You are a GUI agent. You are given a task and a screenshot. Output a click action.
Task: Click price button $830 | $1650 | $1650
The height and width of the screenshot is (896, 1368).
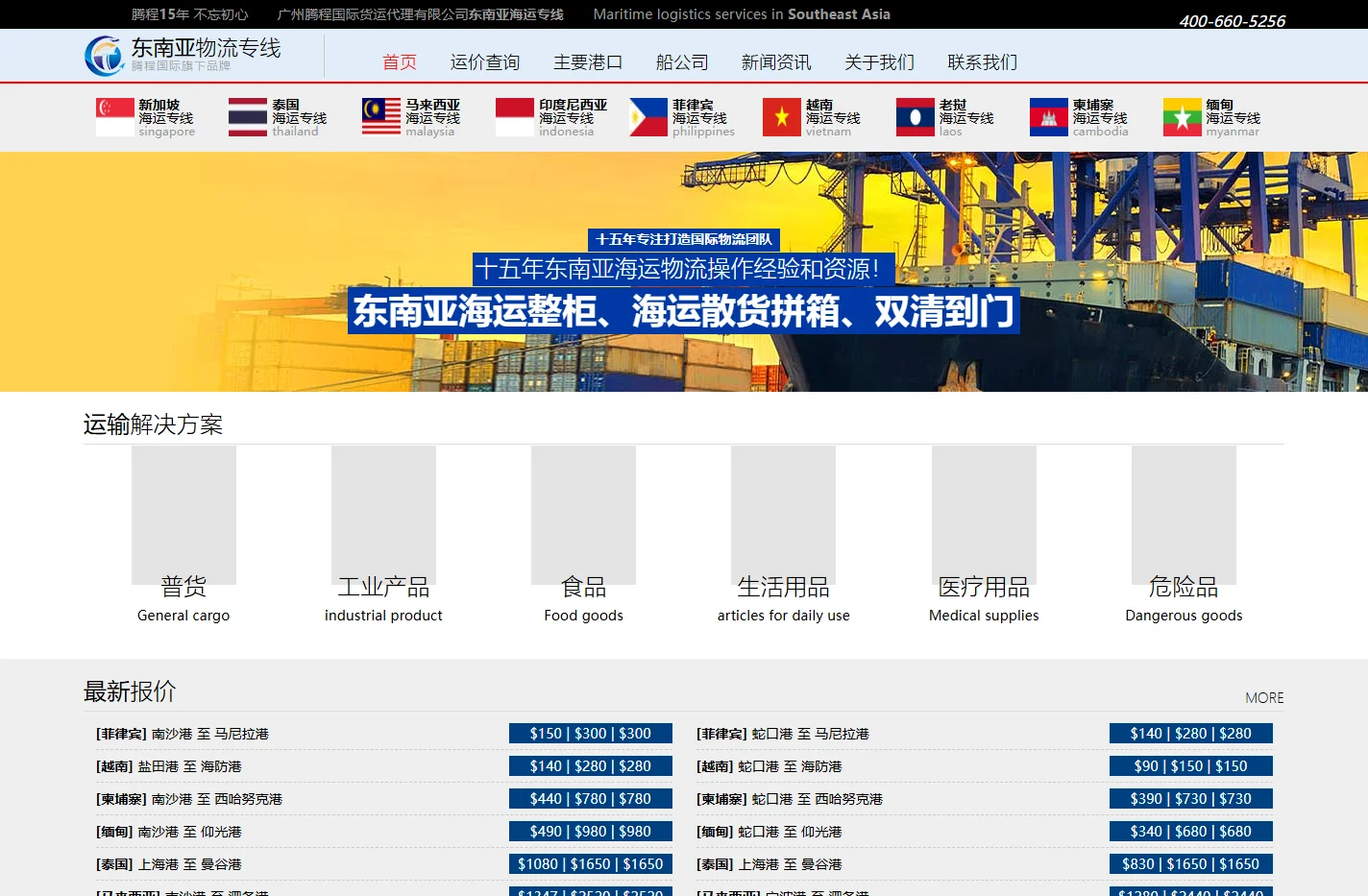pyautogui.click(x=1191, y=864)
